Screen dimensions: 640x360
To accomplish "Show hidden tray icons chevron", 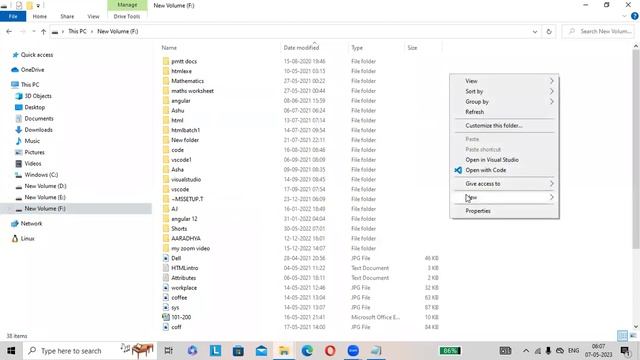I will coord(526,351).
